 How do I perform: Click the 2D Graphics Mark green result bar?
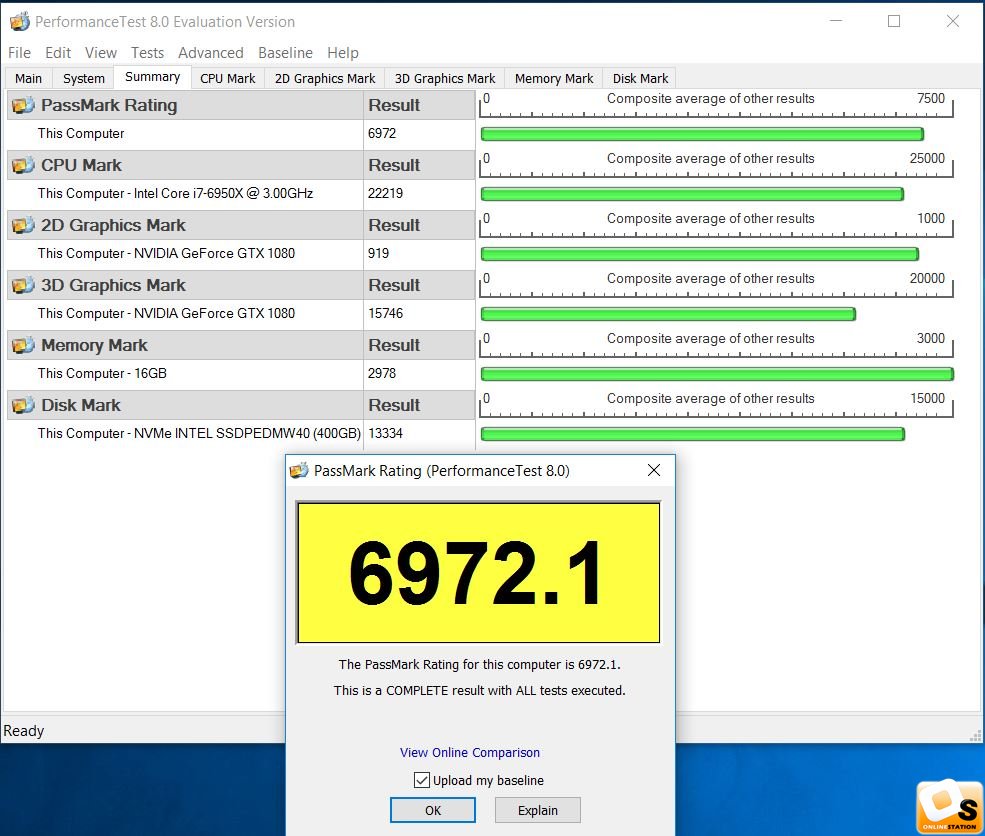(700, 254)
